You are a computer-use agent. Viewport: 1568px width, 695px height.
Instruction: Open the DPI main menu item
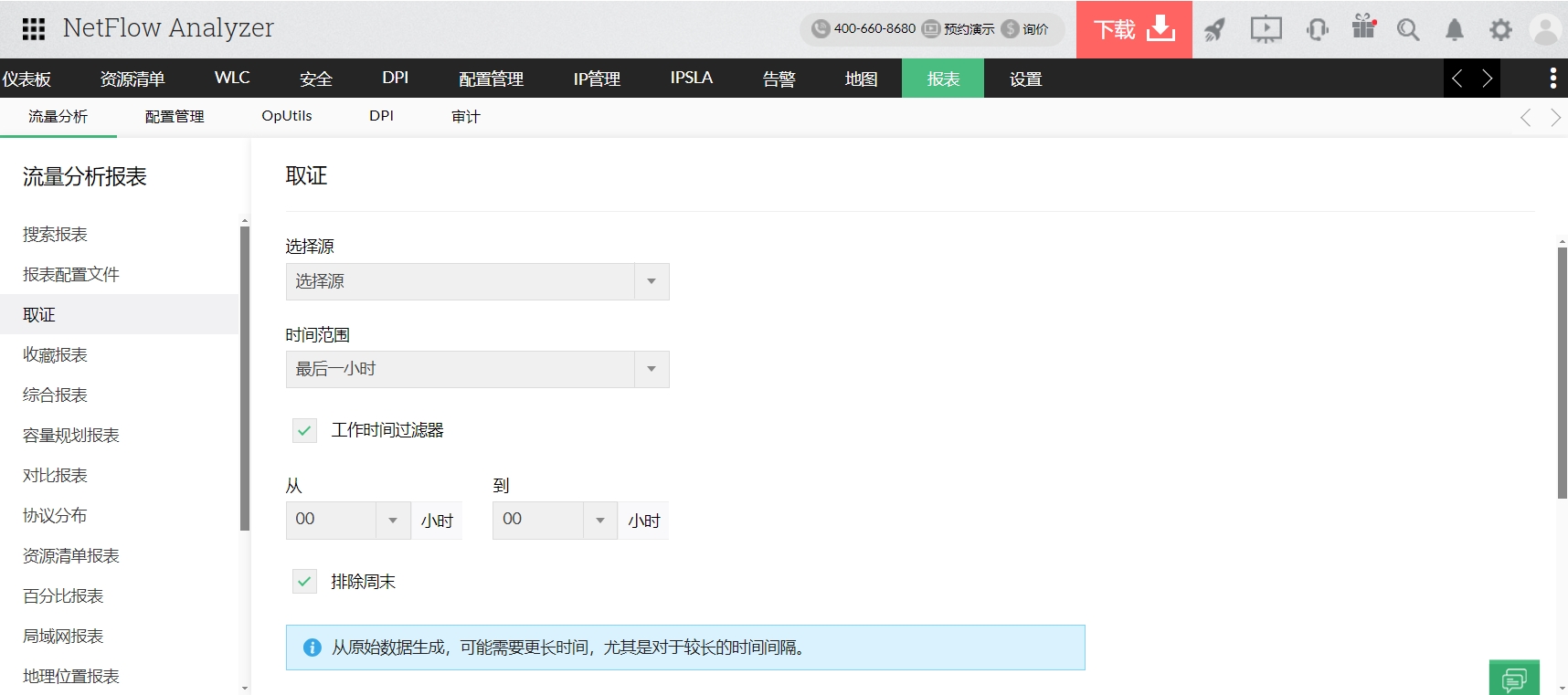396,79
